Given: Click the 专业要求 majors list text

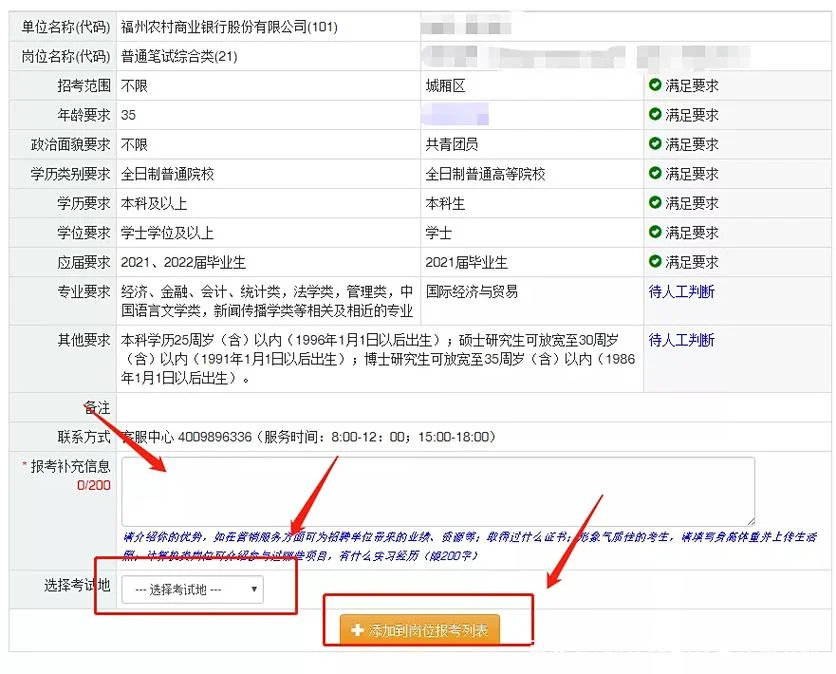Looking at the screenshot, I should click(267, 301).
